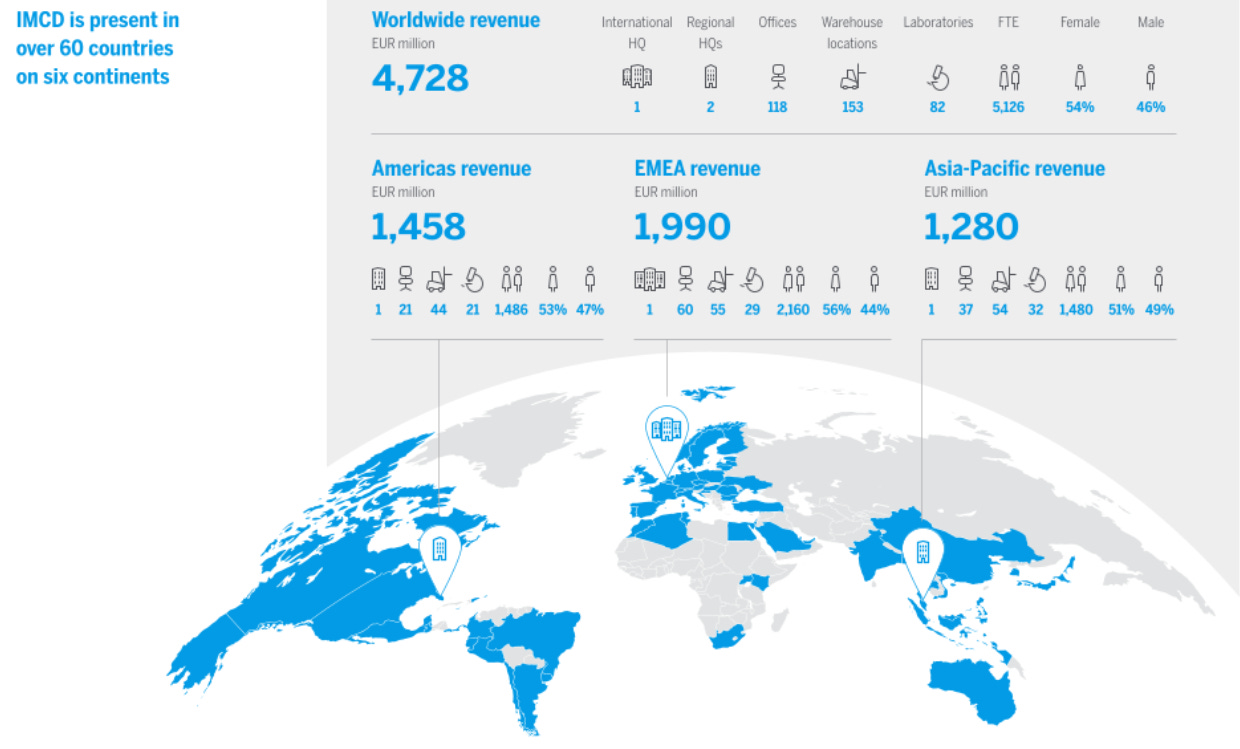Click the Offices chair icon in header
The height and width of the screenshot is (749, 1240).
[778, 77]
